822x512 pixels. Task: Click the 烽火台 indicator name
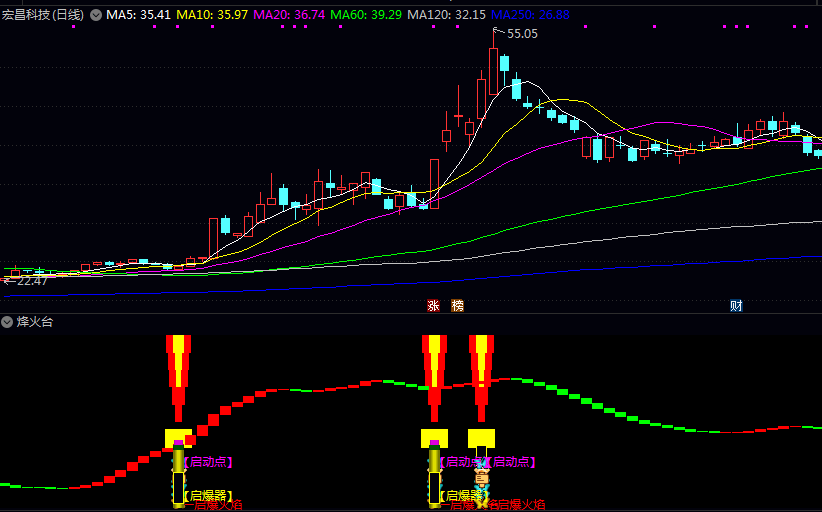[x=35, y=322]
